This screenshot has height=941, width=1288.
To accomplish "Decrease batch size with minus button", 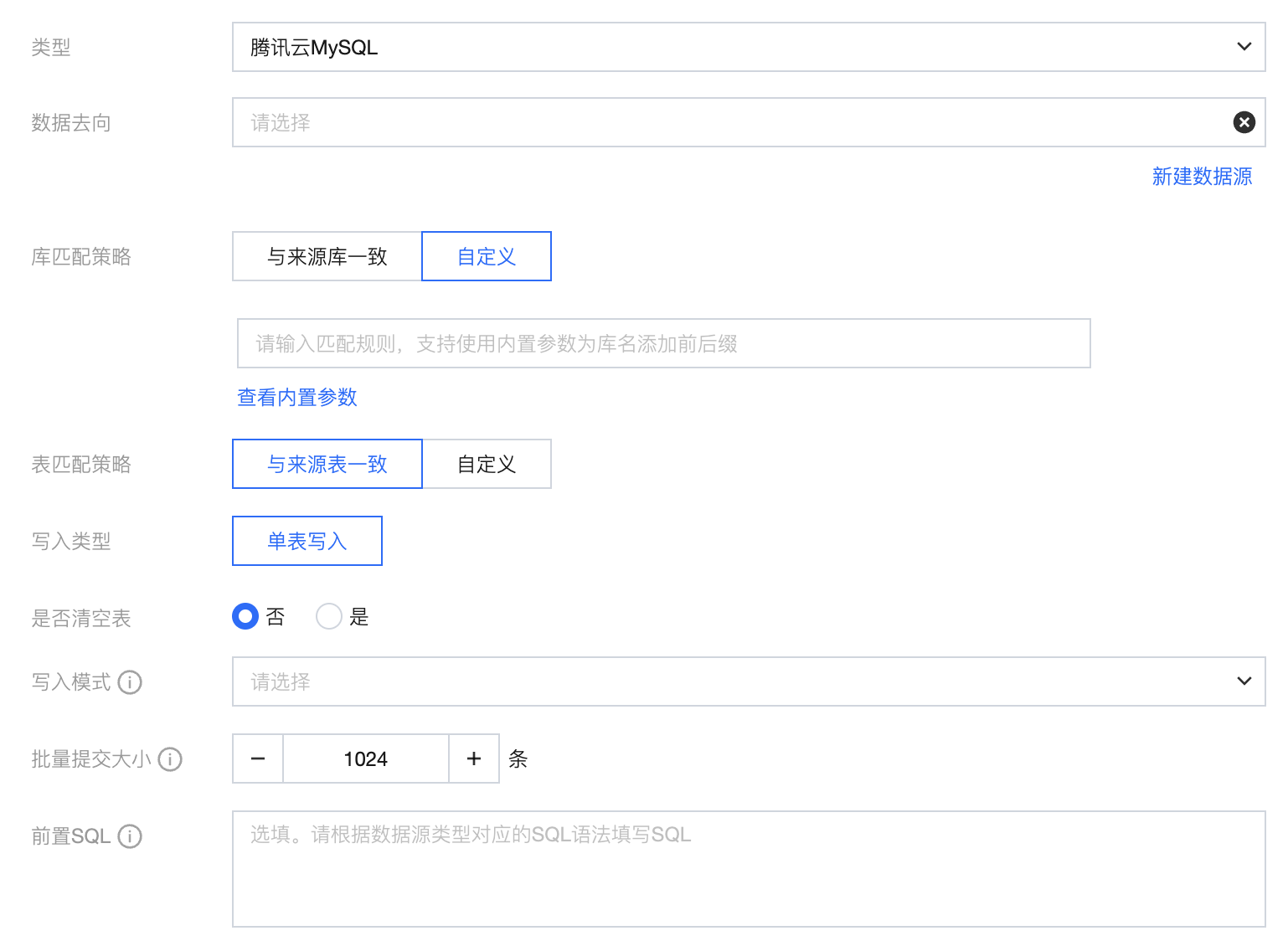I will (x=258, y=759).
